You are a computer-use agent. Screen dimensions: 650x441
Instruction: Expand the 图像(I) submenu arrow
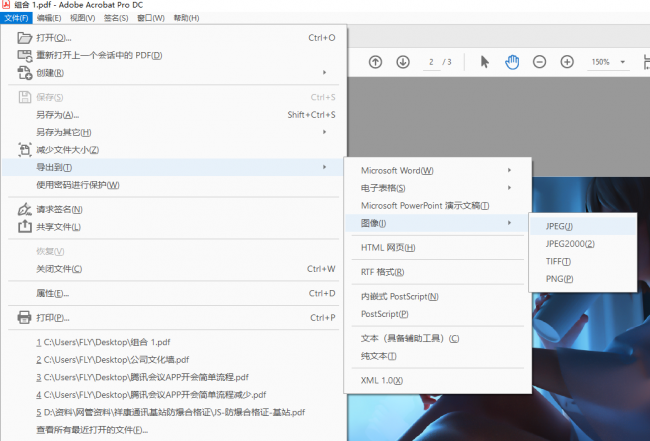pos(509,223)
